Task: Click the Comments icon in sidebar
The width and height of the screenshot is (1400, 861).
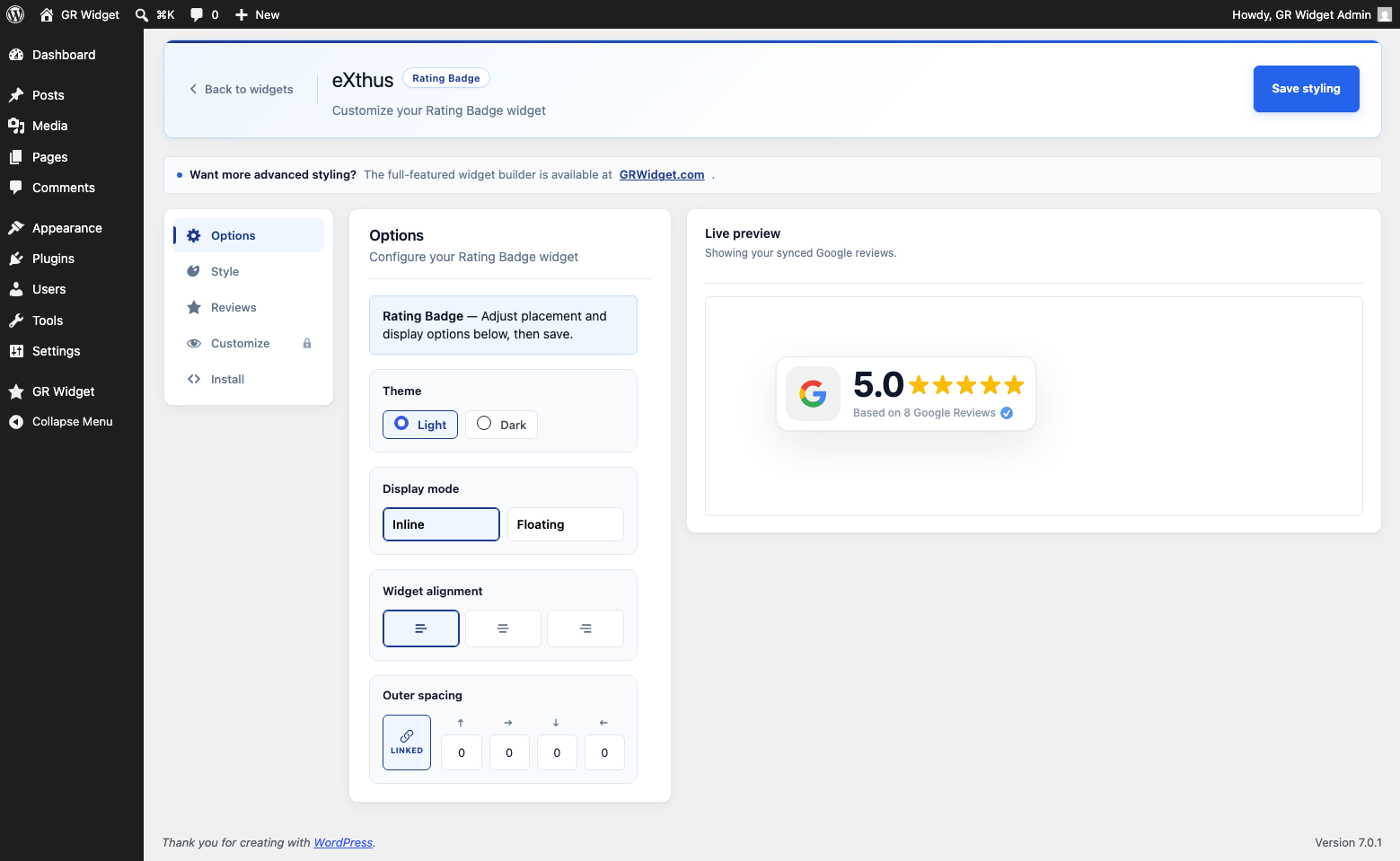Action: click(x=16, y=188)
